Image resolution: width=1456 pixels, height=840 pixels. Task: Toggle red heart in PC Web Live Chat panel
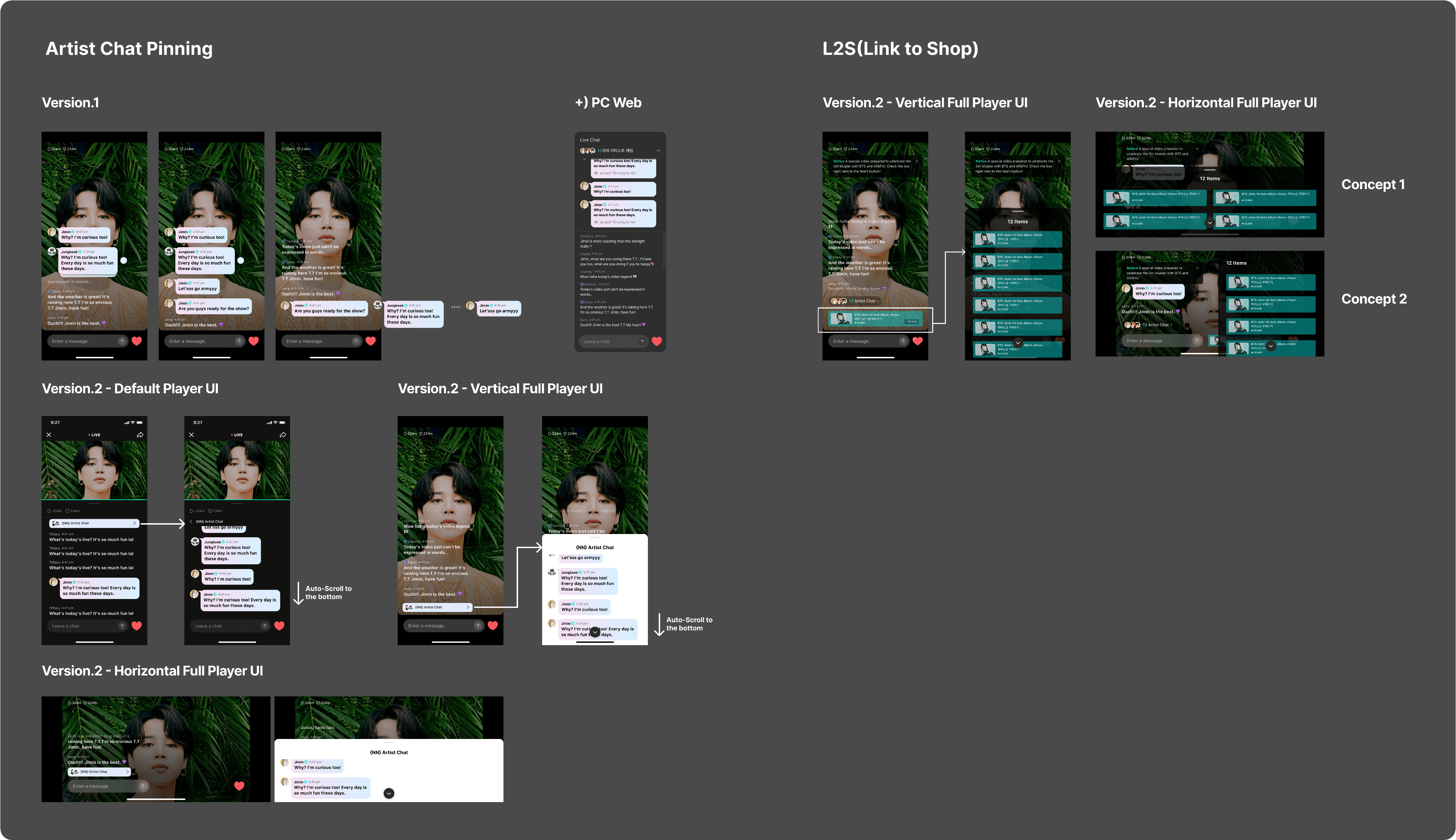[657, 342]
